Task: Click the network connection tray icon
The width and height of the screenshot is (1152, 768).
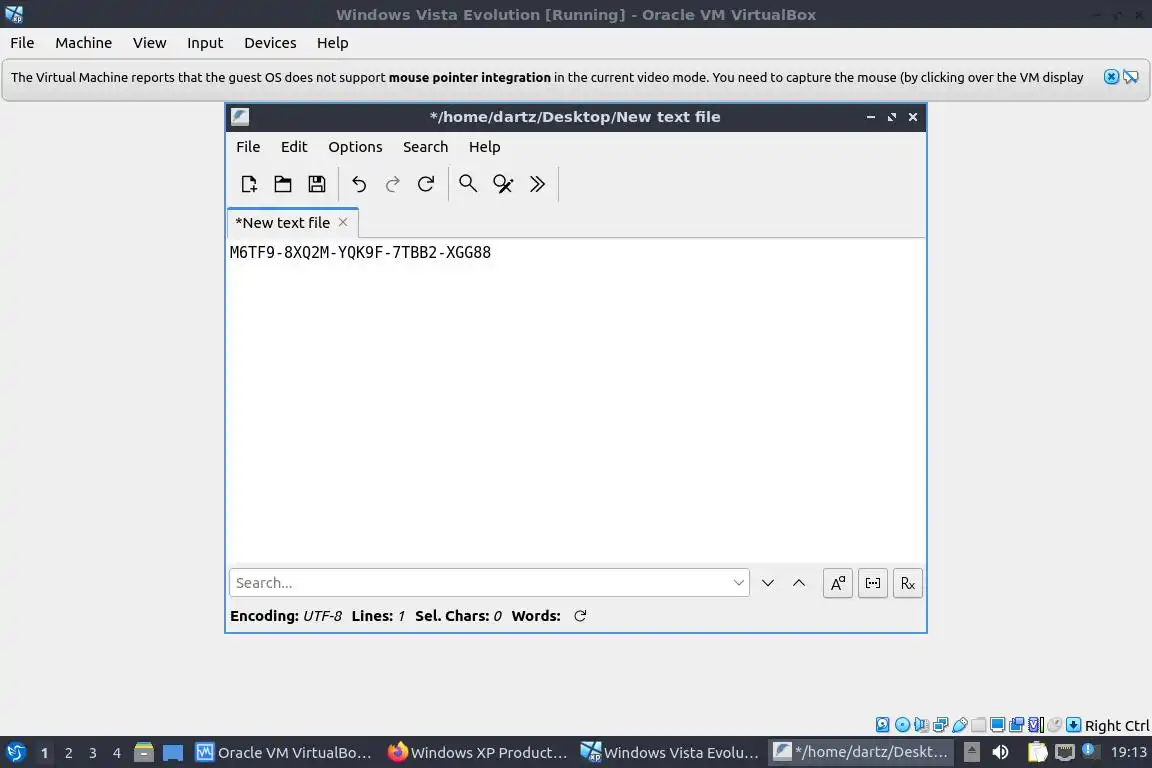Action: pyautogui.click(x=1065, y=752)
